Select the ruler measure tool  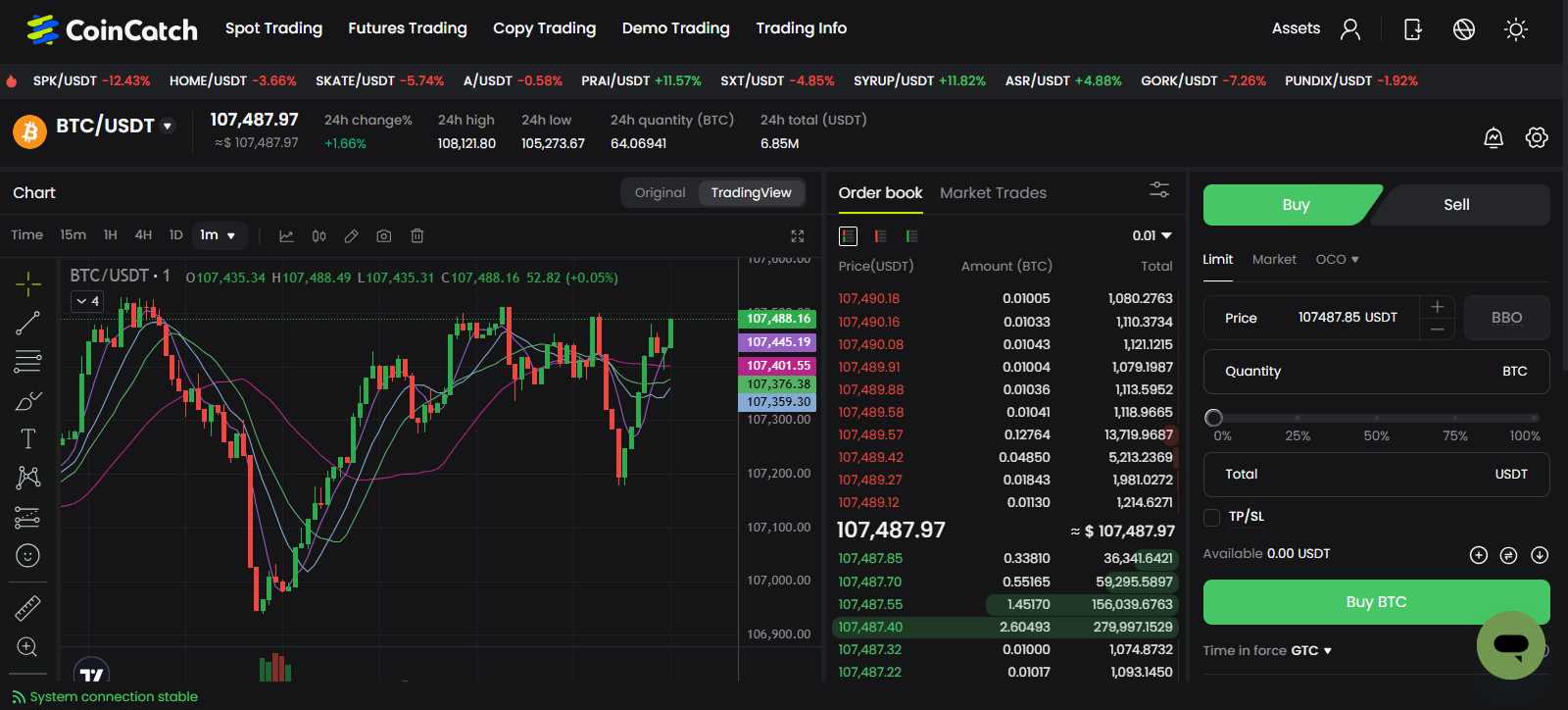[x=28, y=609]
